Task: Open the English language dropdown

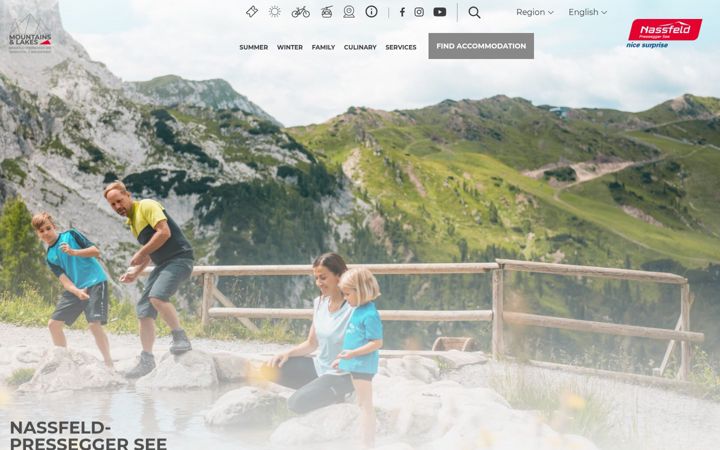Action: 588,12
